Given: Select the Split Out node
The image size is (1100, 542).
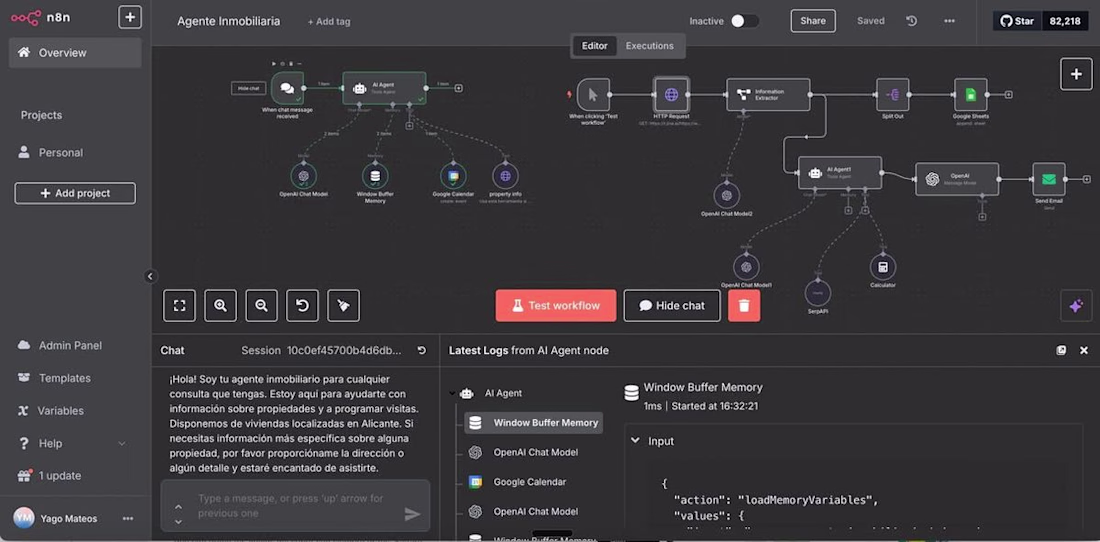Looking at the screenshot, I should click(x=892, y=95).
